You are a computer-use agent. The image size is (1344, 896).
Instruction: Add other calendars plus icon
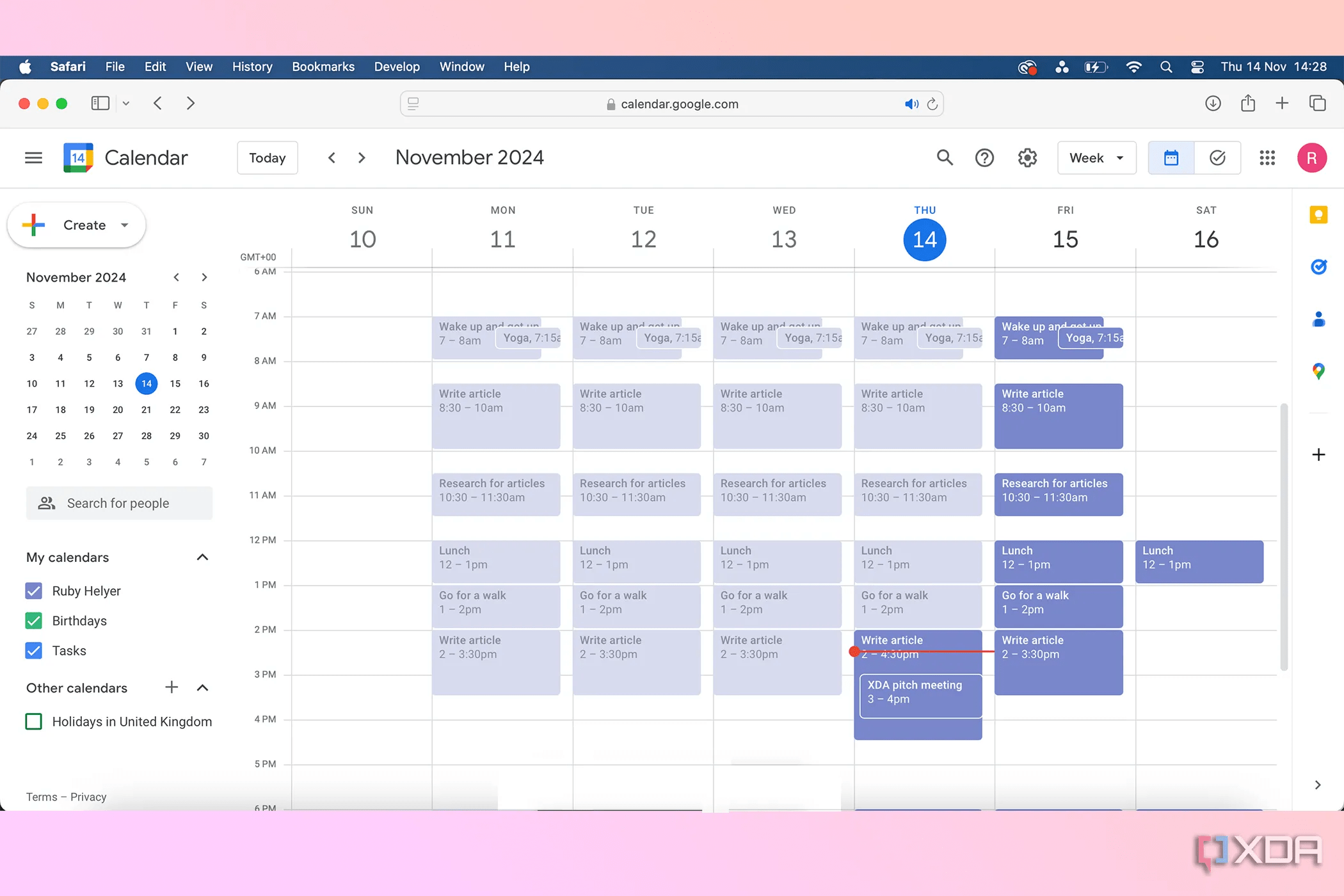(x=172, y=687)
